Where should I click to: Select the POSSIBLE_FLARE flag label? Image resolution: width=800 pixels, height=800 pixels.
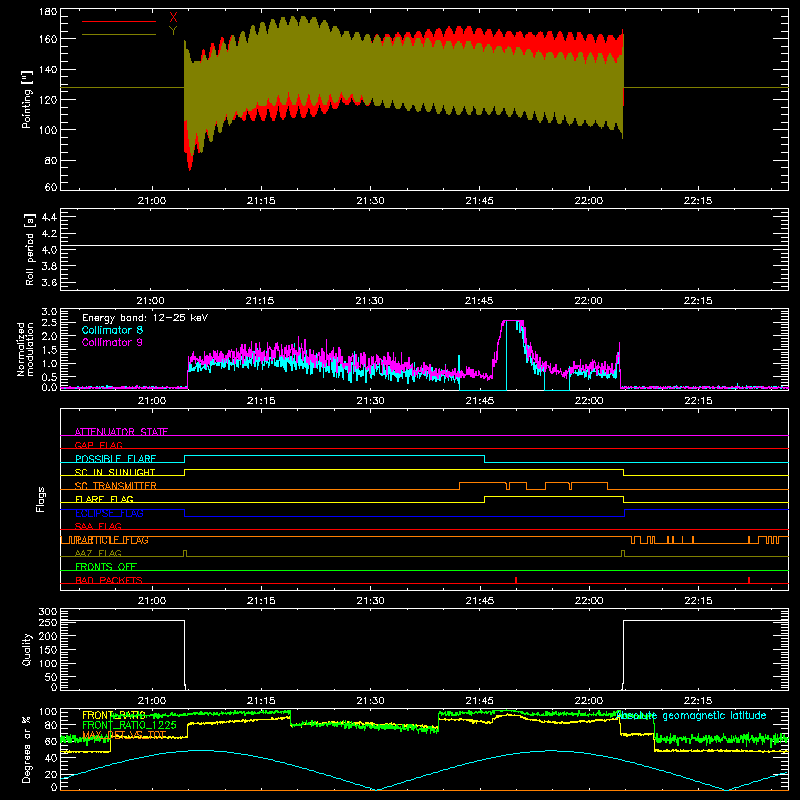[115, 459]
